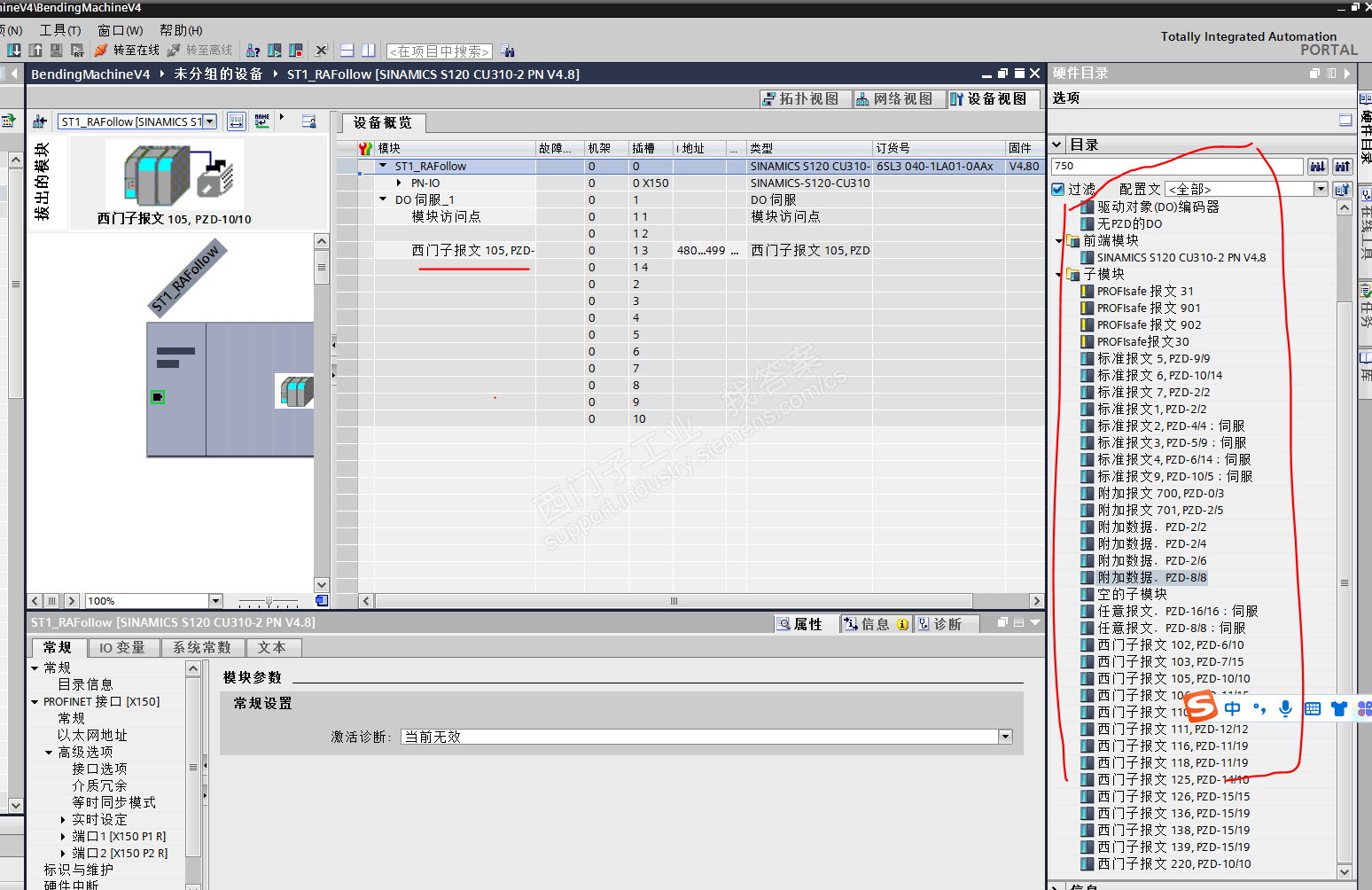Viewport: 1372px width, 890px height.
Task: Click the 未分组的设备 breadcrumb
Action: coord(218,74)
